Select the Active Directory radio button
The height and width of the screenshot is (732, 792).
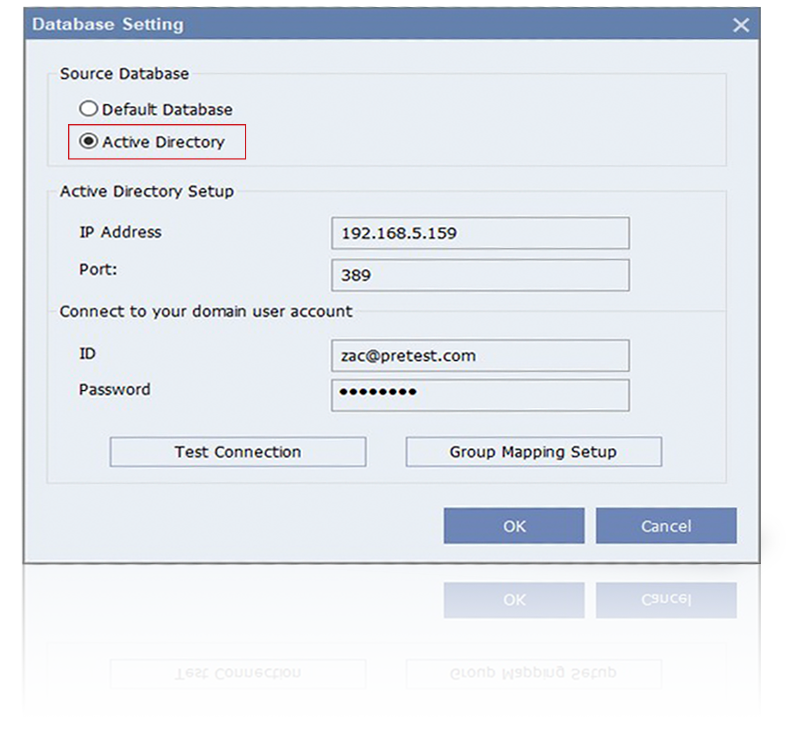tap(89, 142)
